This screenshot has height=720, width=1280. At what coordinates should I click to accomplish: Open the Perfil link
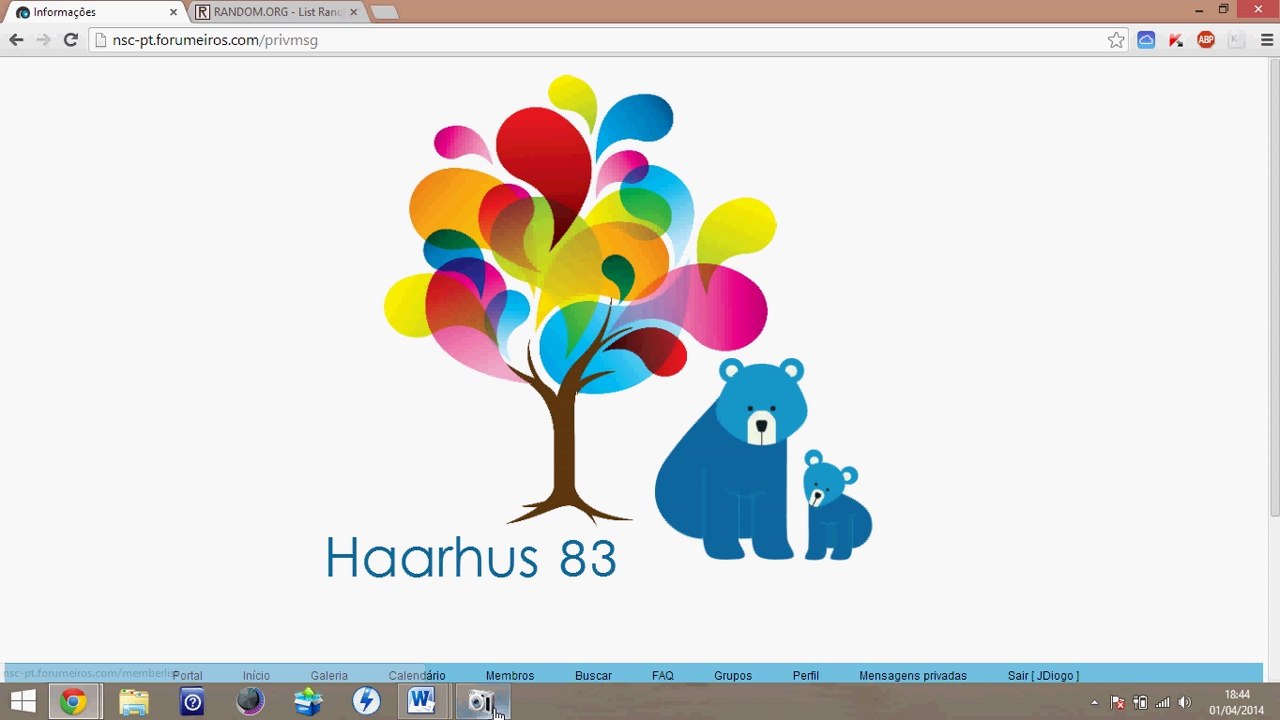point(806,676)
